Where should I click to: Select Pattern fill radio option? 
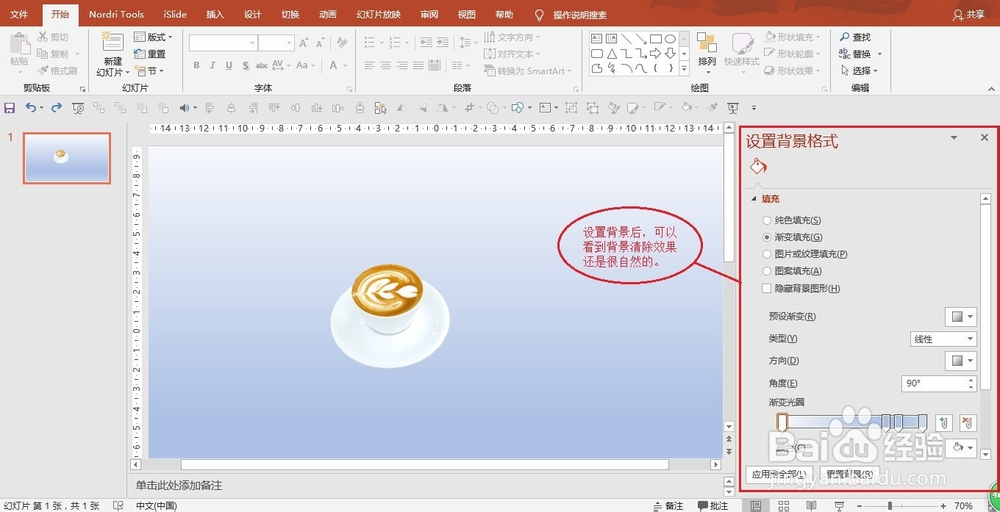coord(767,271)
